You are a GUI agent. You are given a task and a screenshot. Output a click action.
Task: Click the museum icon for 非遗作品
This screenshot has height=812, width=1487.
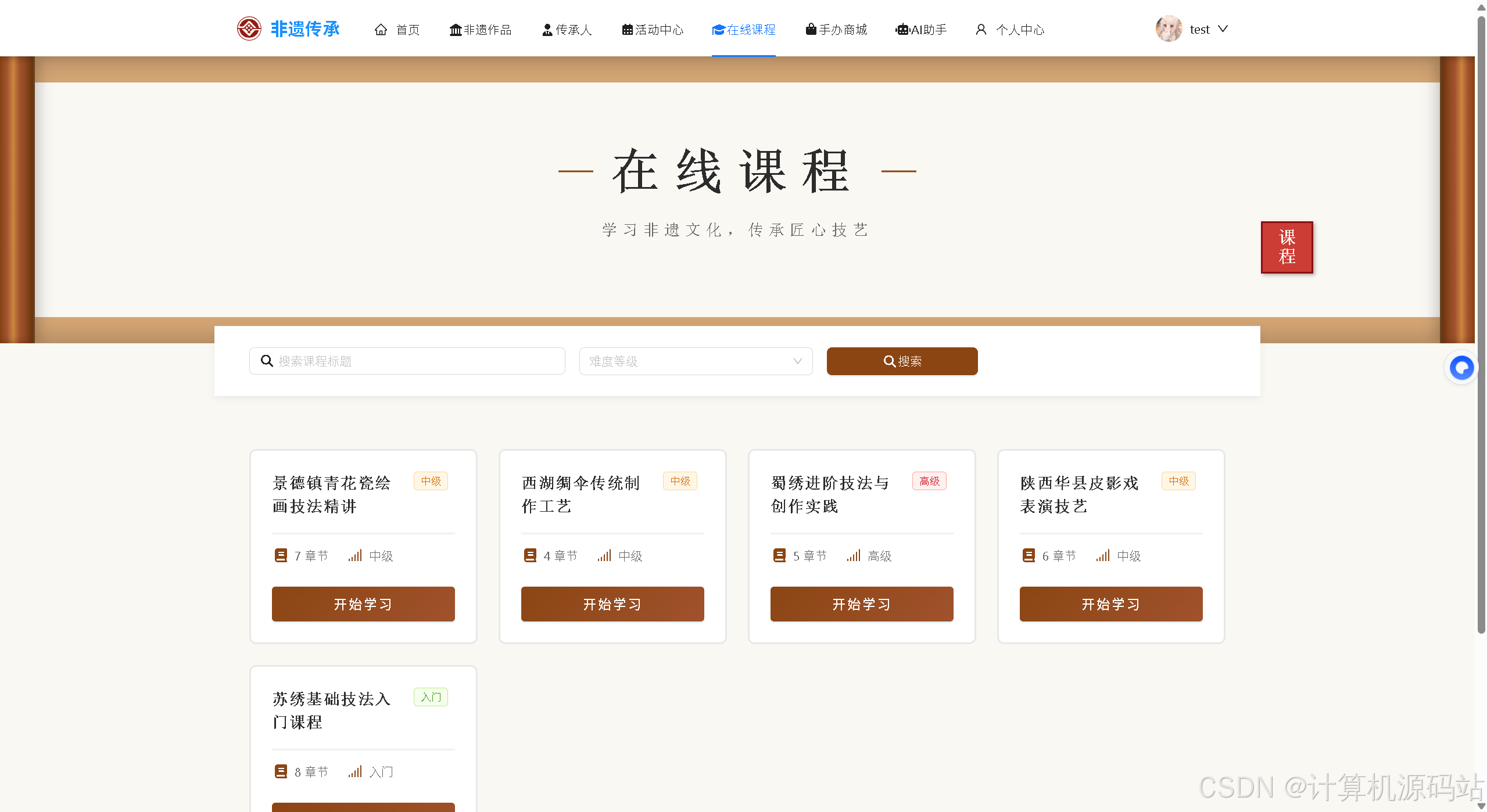click(x=455, y=30)
